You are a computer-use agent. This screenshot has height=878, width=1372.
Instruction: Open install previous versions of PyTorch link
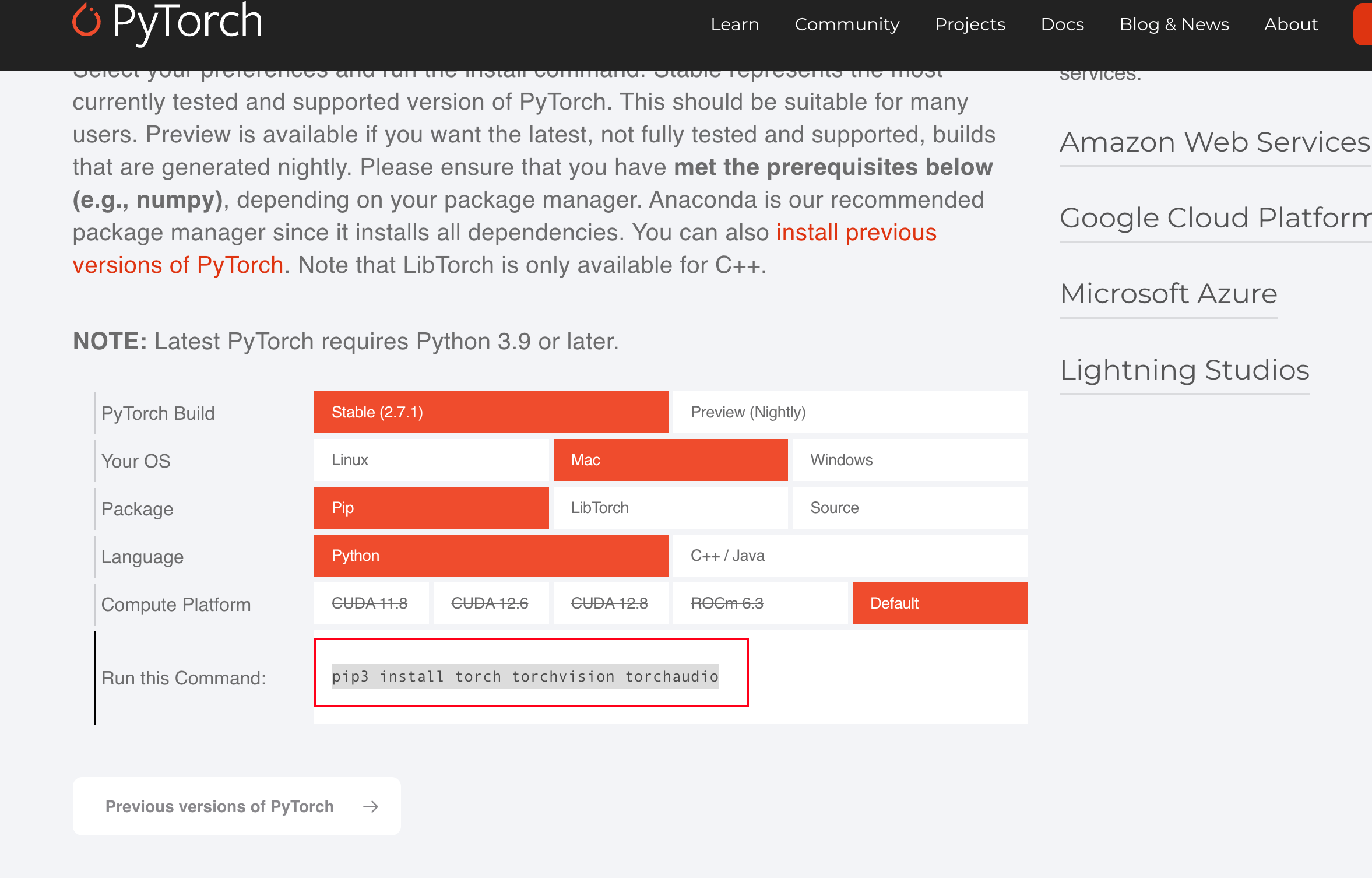[x=856, y=233]
